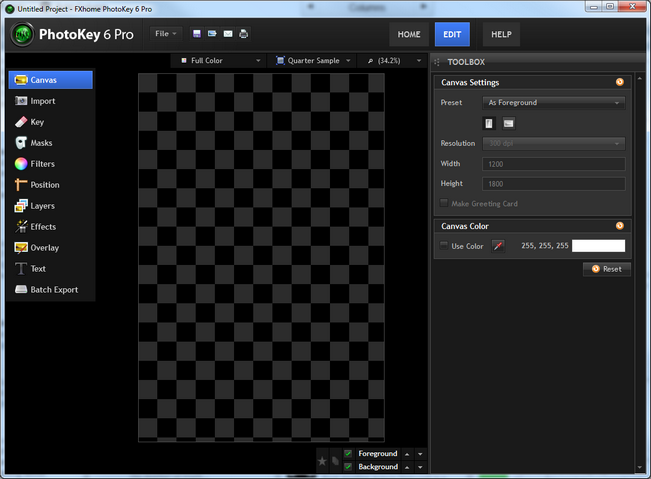This screenshot has height=479, width=651.
Task: Click Canvas Color orange reset icon
Action: click(x=620, y=226)
